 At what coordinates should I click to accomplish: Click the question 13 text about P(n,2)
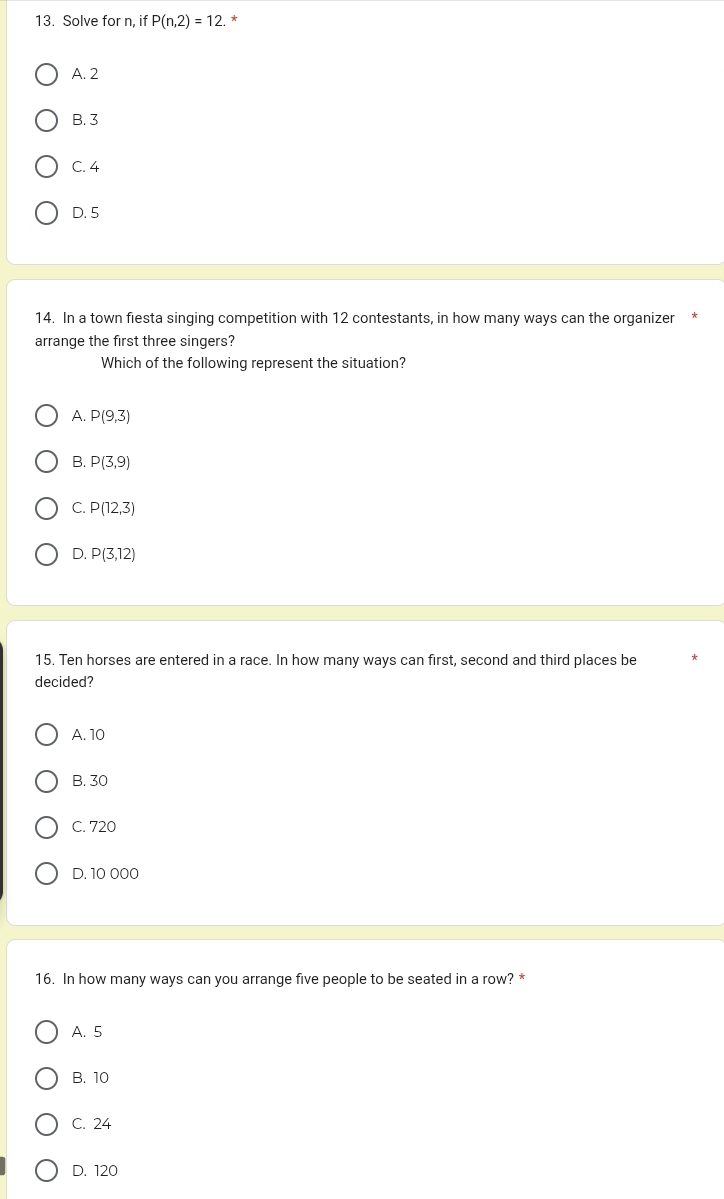(131, 21)
